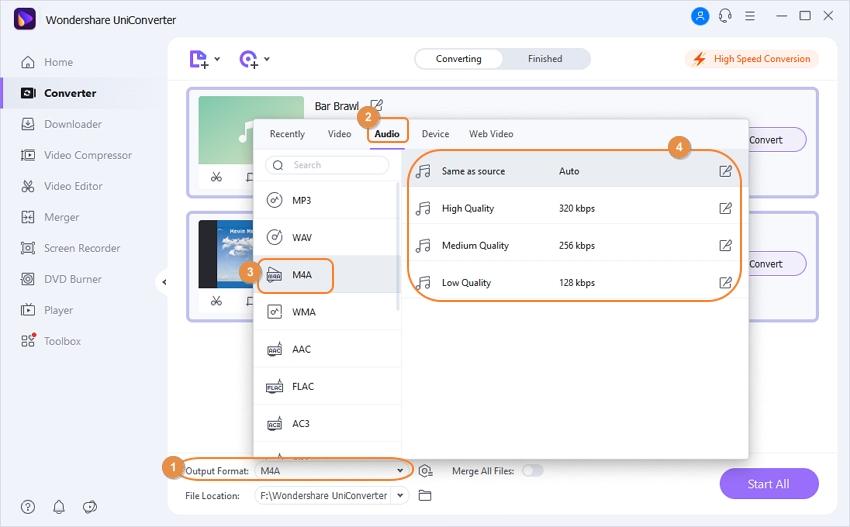The height and width of the screenshot is (527, 850).
Task: Open the Video Editor
Action: [61, 186]
